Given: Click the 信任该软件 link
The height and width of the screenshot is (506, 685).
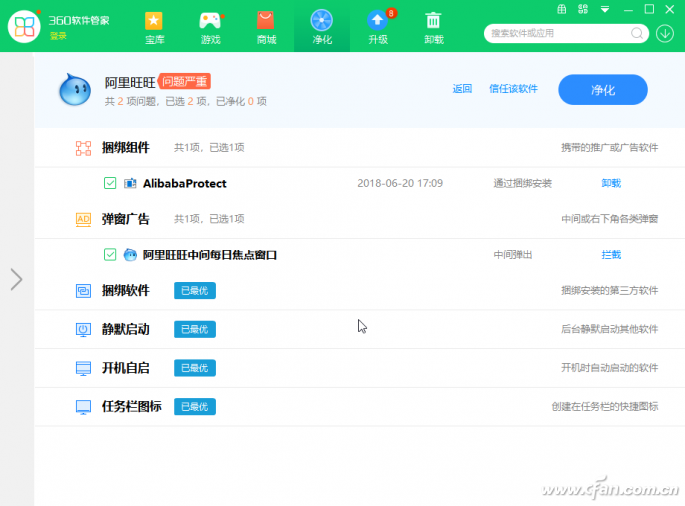Looking at the screenshot, I should coord(513,89).
